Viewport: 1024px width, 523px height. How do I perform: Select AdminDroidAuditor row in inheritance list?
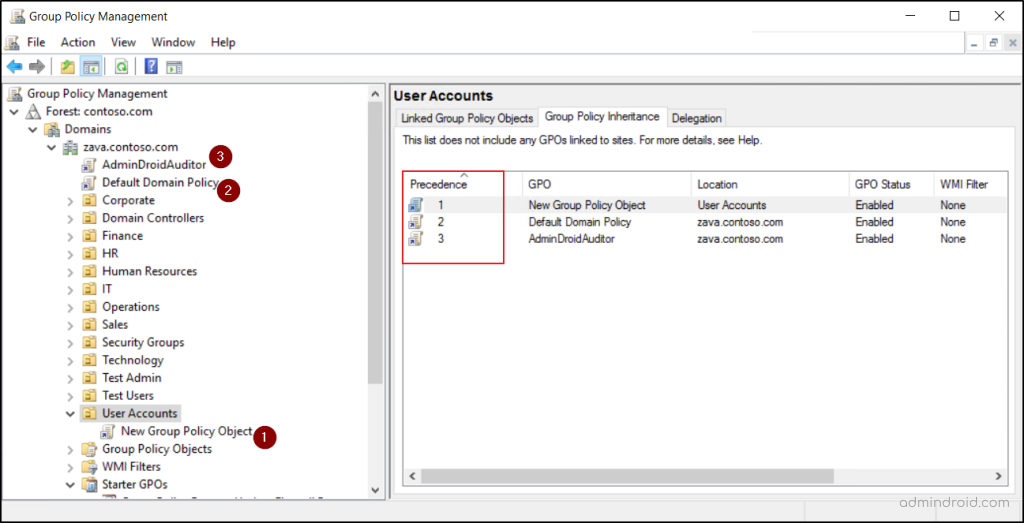coord(704,239)
